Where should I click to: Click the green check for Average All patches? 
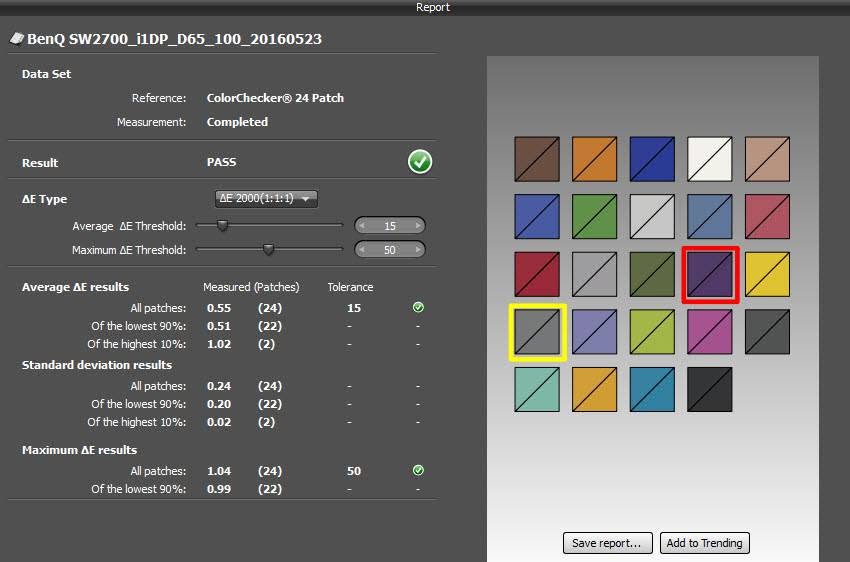(418, 307)
